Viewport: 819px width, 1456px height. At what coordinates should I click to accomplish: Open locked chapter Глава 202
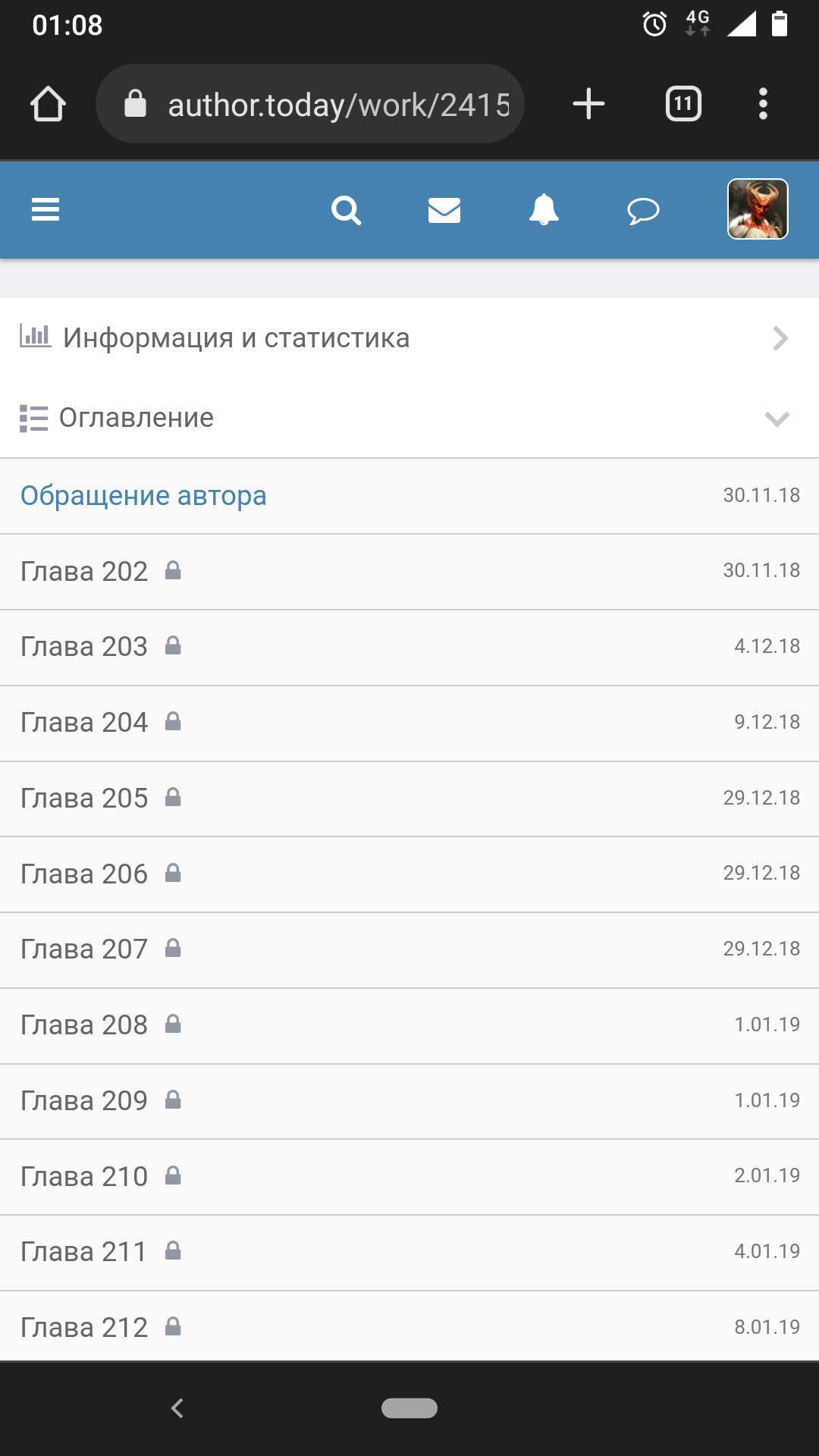click(x=84, y=572)
